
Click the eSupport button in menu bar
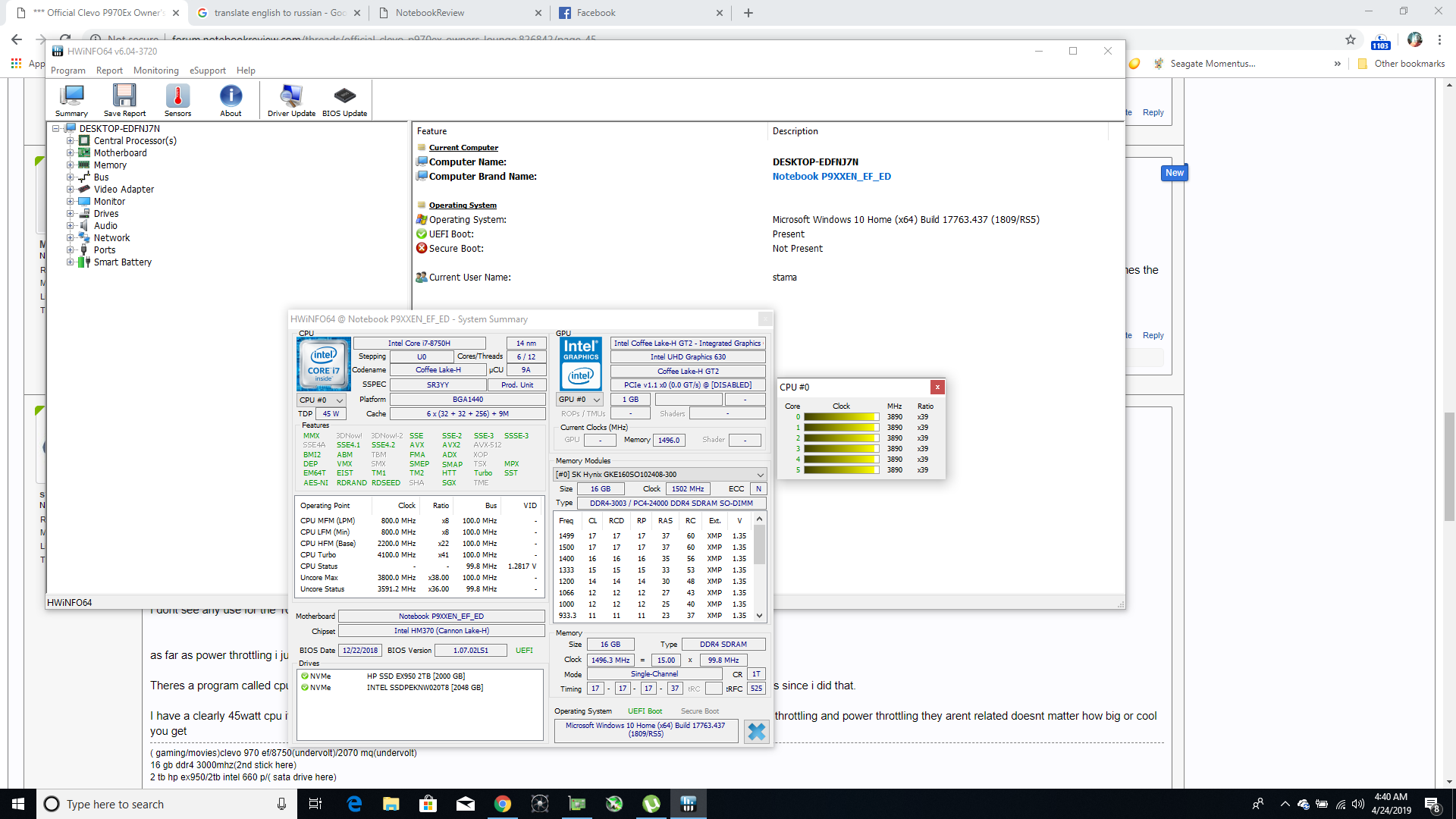point(207,70)
